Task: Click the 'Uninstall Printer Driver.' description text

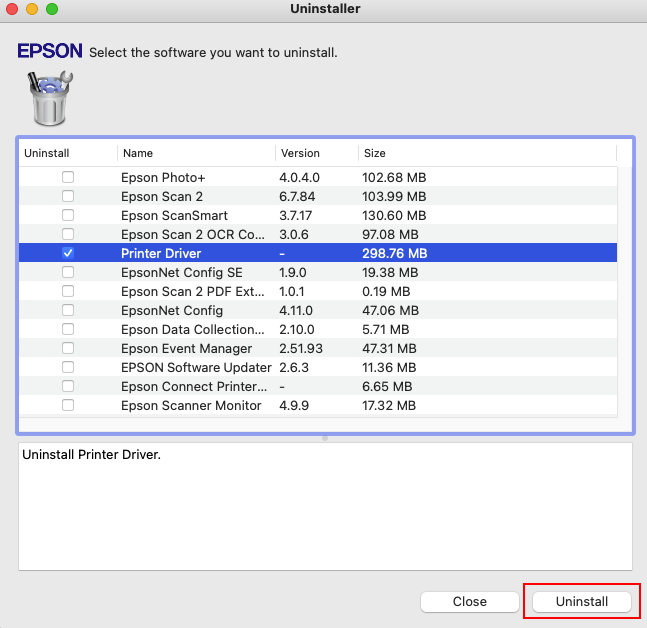Action: [91, 454]
